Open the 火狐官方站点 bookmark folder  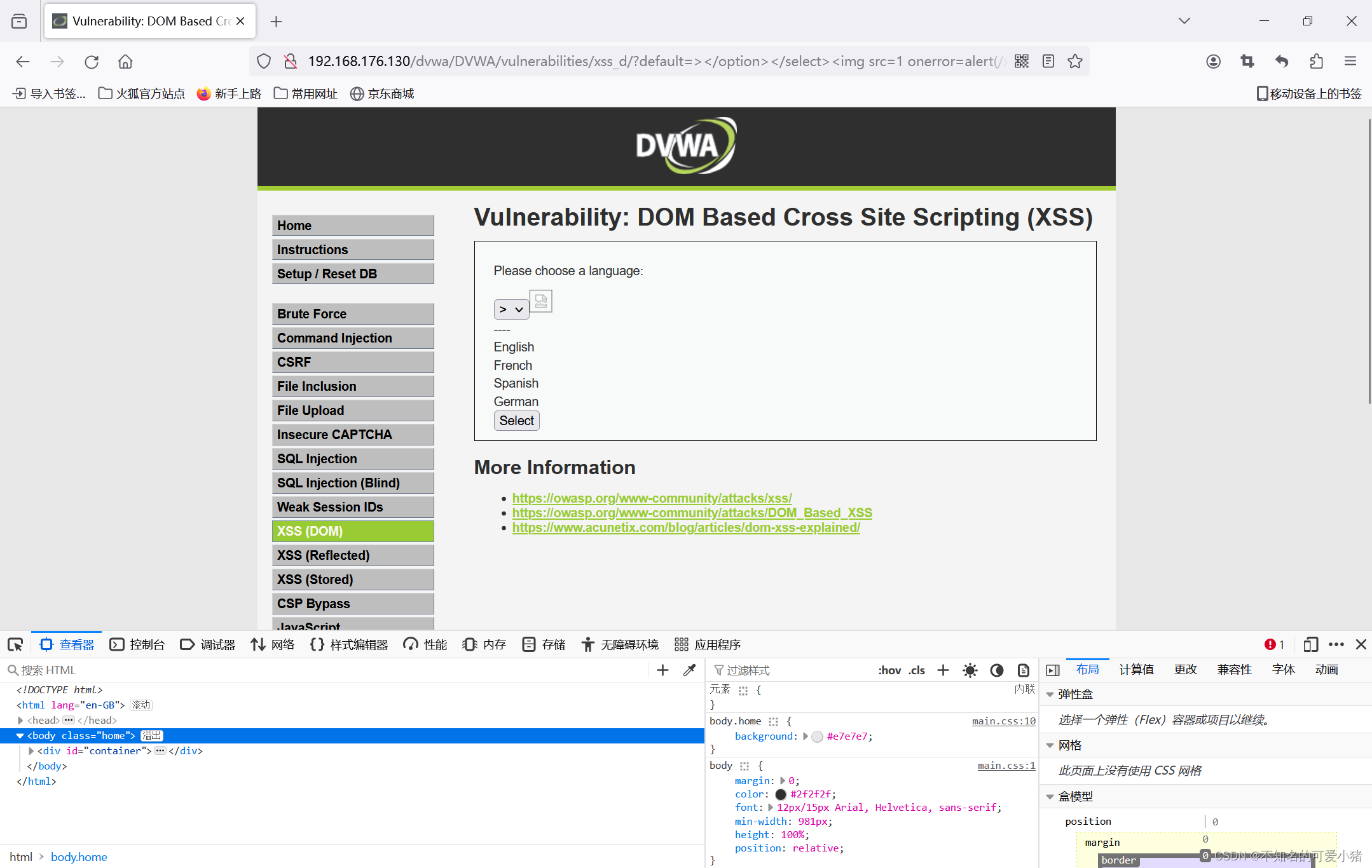click(x=142, y=93)
